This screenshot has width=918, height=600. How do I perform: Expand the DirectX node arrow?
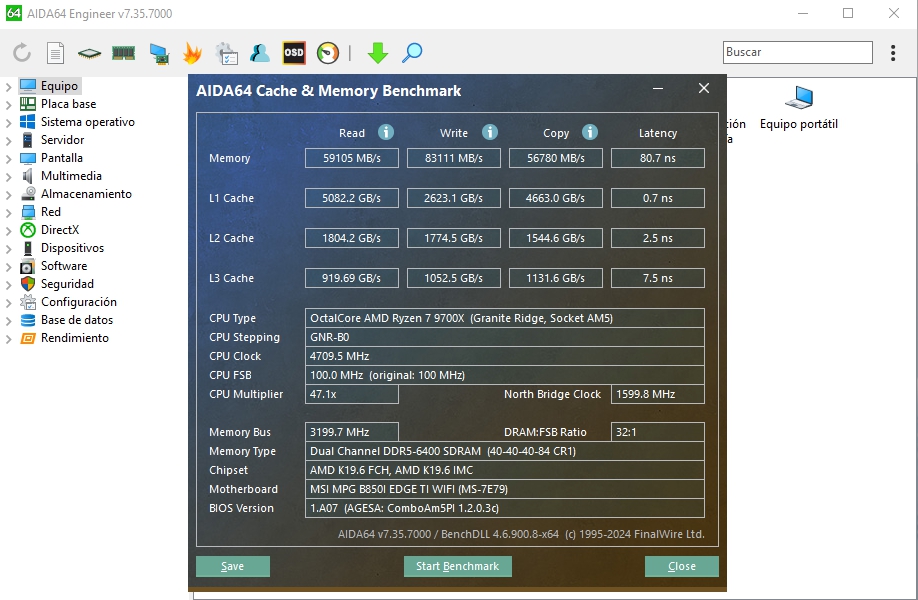pyautogui.click(x=8, y=231)
